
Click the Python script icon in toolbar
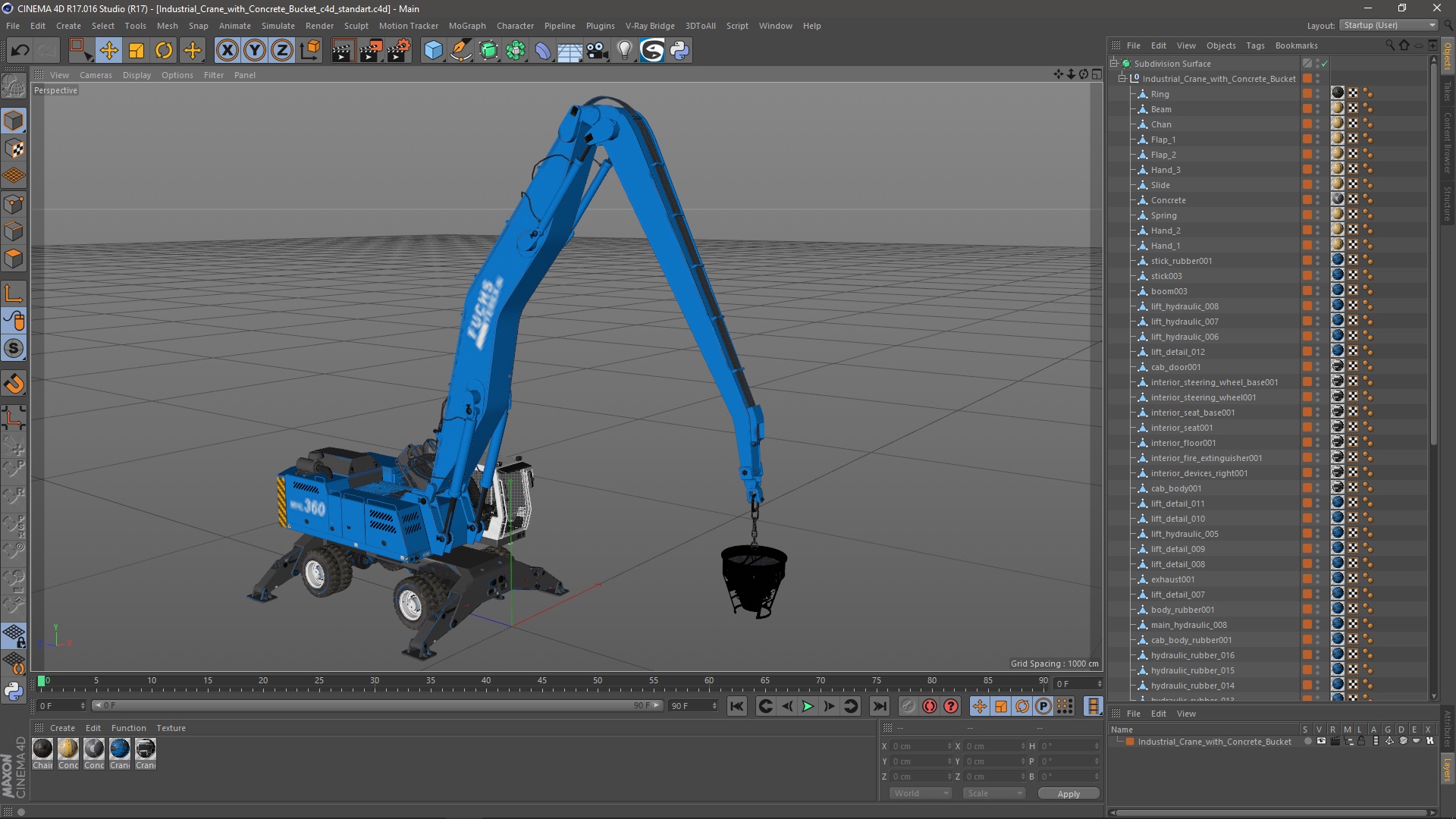point(680,51)
